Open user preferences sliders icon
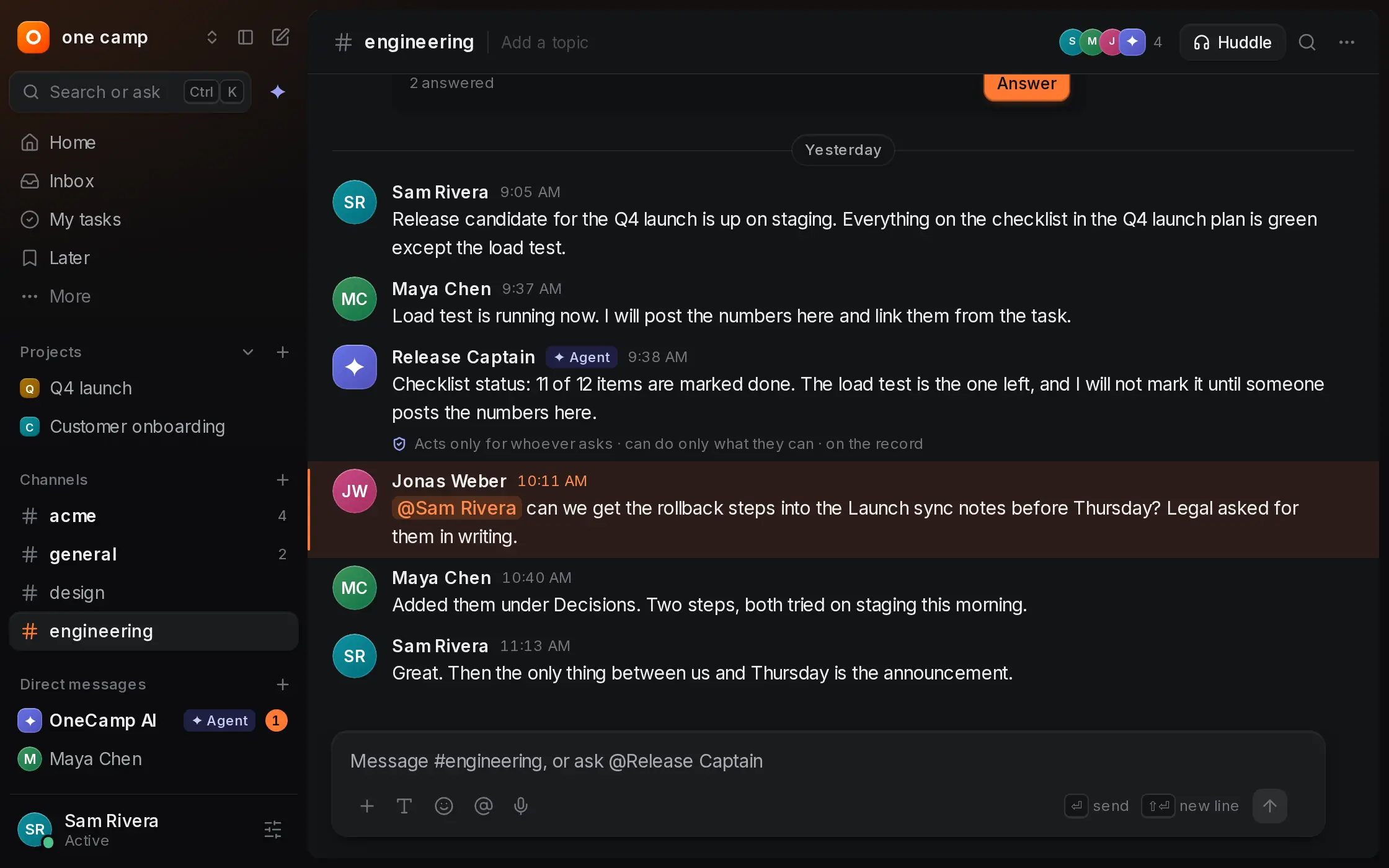The image size is (1389, 868). tap(273, 830)
